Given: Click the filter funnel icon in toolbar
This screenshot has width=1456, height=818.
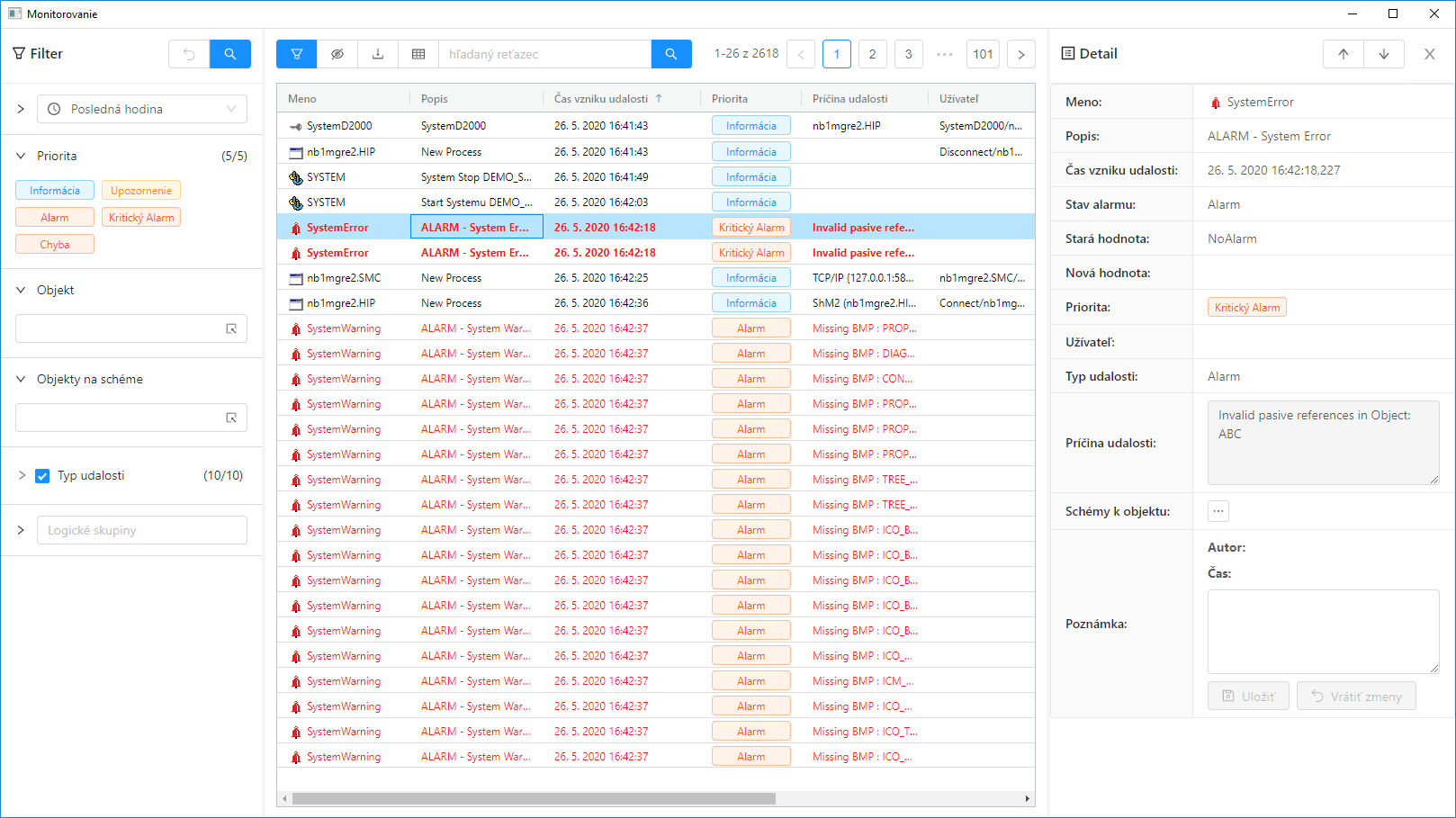Looking at the screenshot, I should tap(297, 54).
